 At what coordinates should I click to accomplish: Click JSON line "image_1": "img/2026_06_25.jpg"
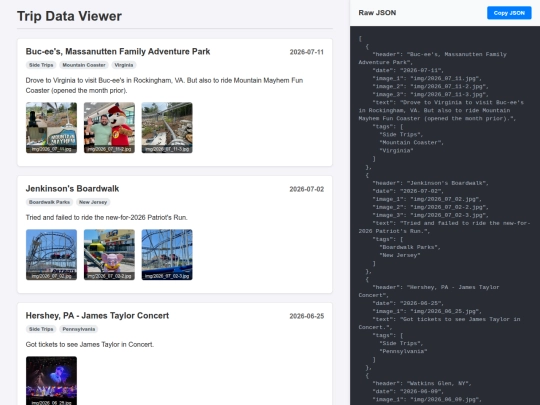pos(427,311)
